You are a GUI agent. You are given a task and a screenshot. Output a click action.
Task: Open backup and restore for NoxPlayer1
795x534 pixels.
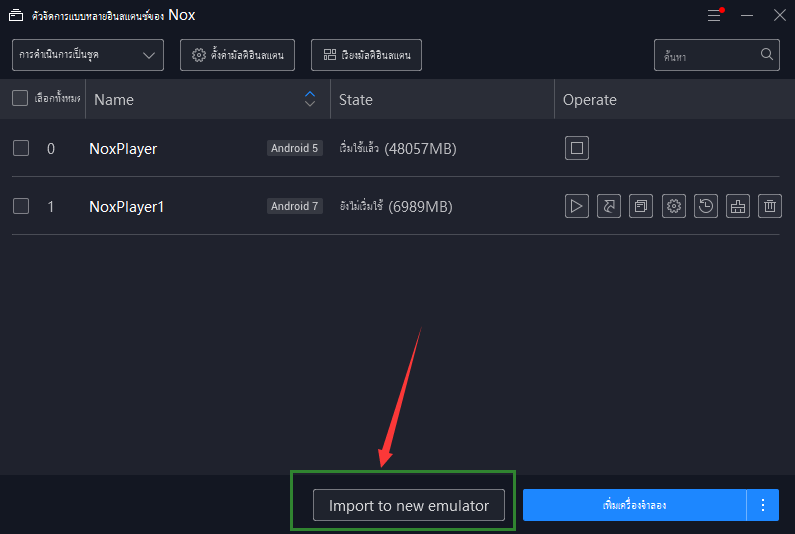point(705,206)
